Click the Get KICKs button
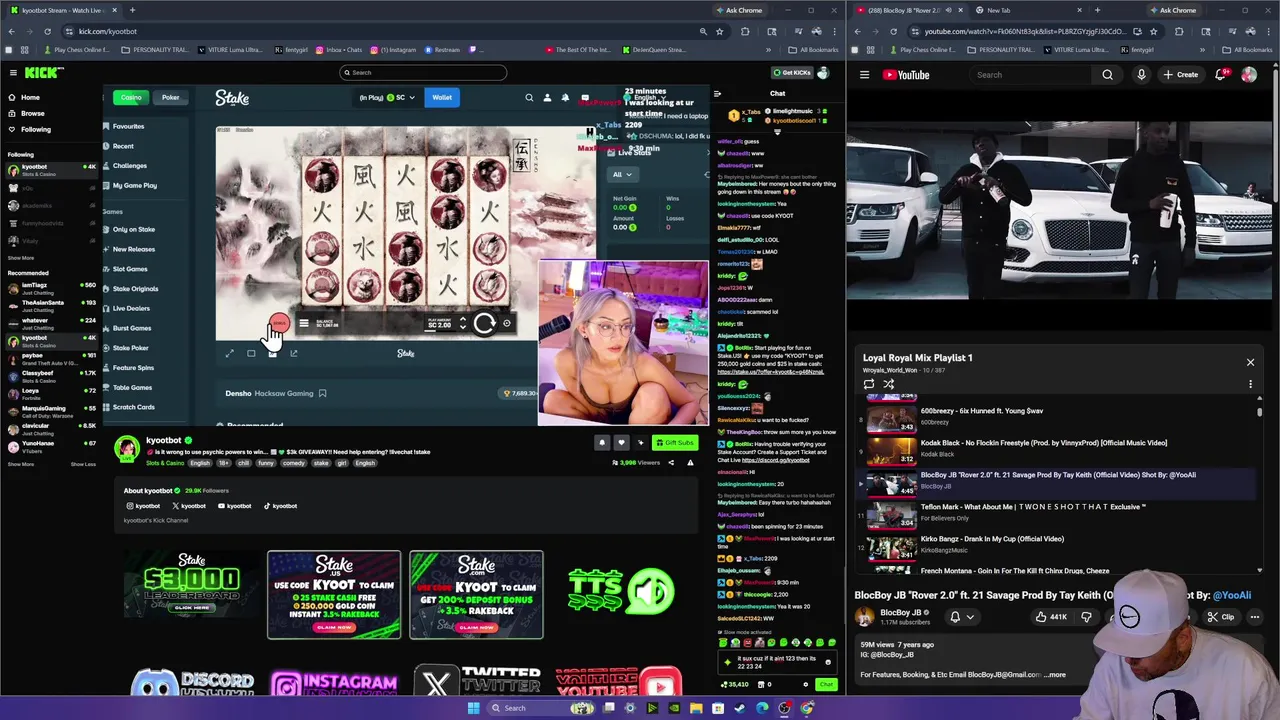 (791, 72)
